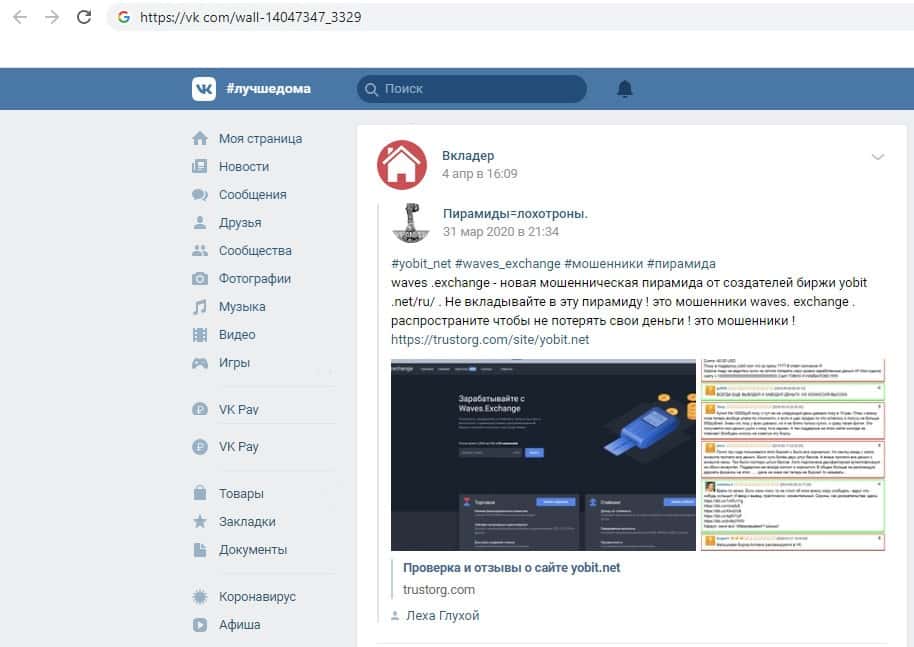Screen dimensions: 914x647
Task: Click the #лучшедома header label
Action: pyautogui.click(x=268, y=89)
